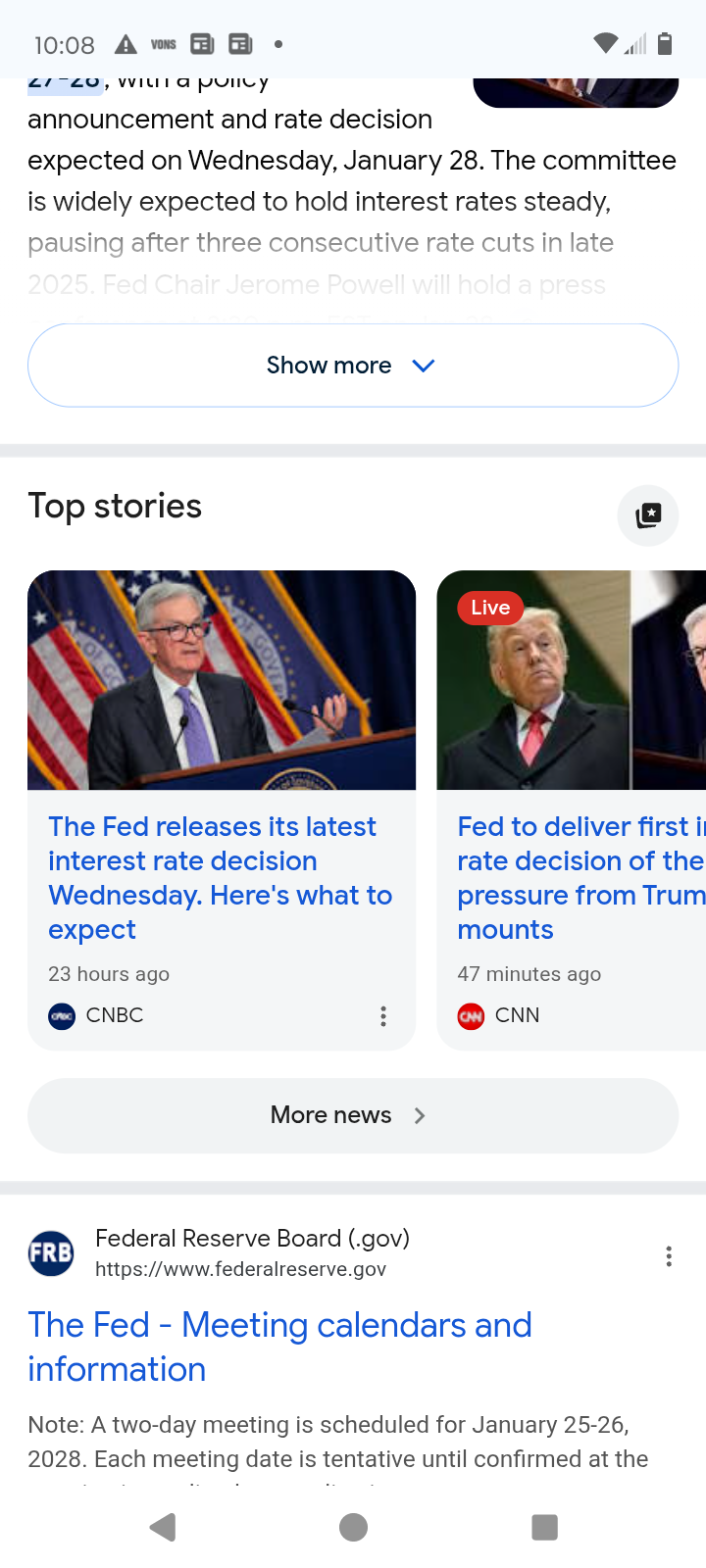Viewport: 706px width, 1568px height.
Task: Tap the federalreserve.gov URL text
Action: click(x=240, y=1269)
